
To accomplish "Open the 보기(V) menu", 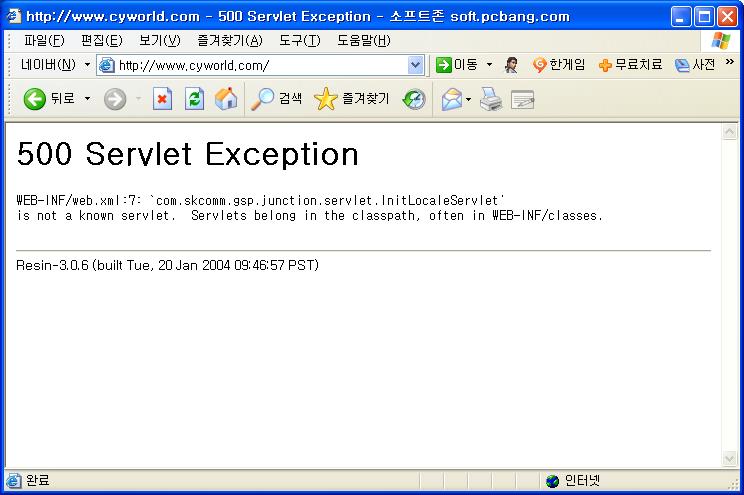I will click(x=160, y=40).
